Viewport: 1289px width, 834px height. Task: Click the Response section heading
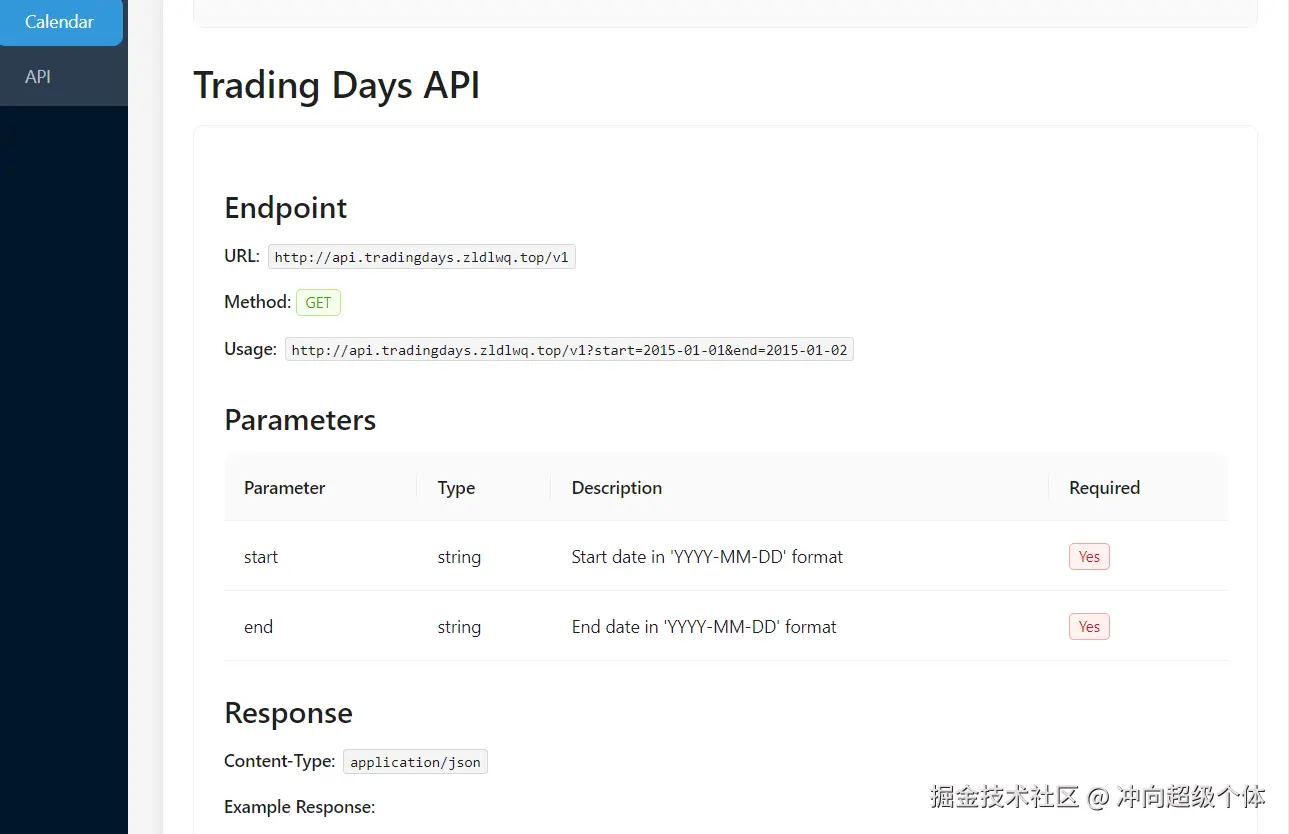[288, 713]
